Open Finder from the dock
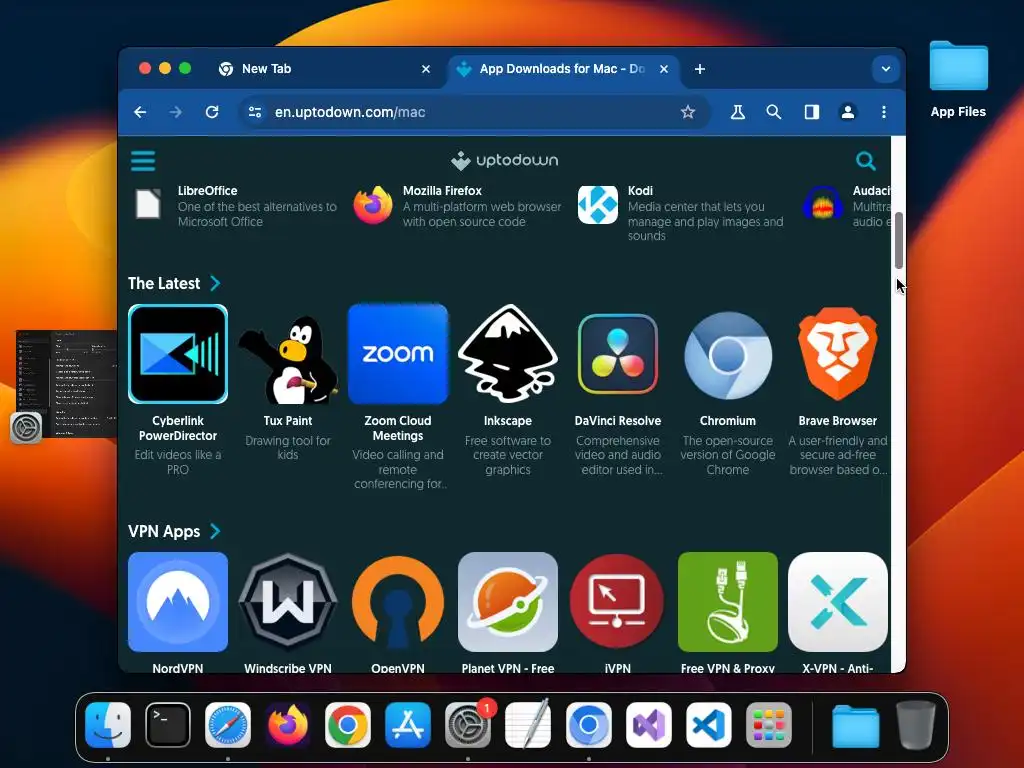The height and width of the screenshot is (768, 1024). [x=108, y=725]
